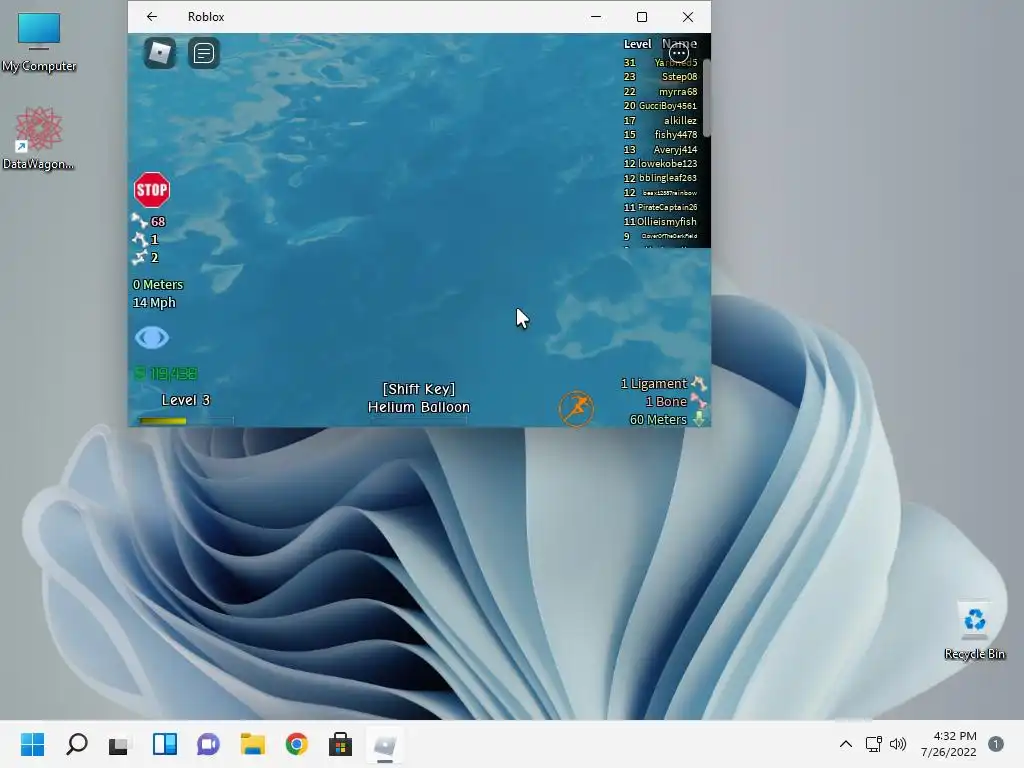The image size is (1024, 768).
Task: Open the Roblox menu icon
Action: 160,53
